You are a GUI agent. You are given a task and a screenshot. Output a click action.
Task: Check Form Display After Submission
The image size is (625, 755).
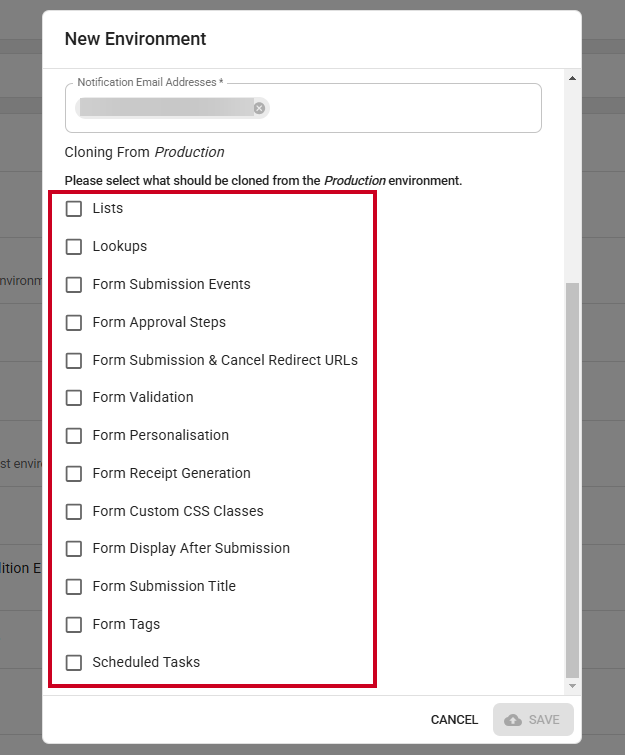[74, 548]
